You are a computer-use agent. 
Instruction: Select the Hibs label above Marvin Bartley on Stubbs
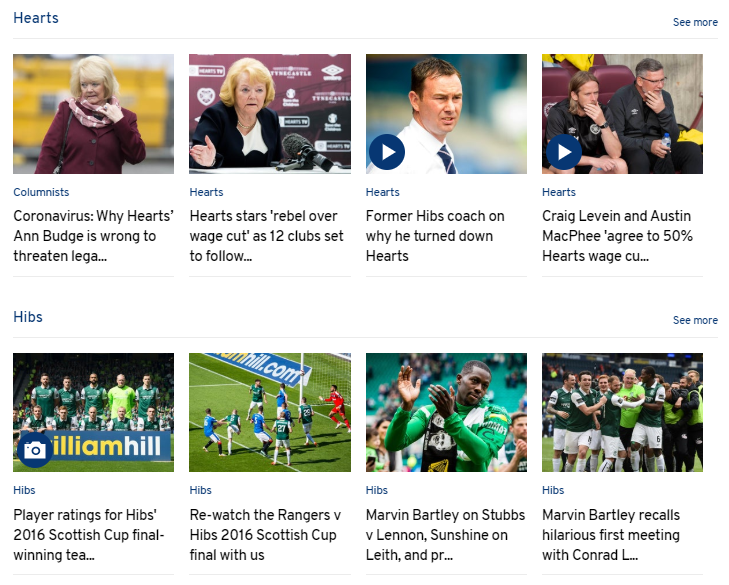[x=377, y=490]
